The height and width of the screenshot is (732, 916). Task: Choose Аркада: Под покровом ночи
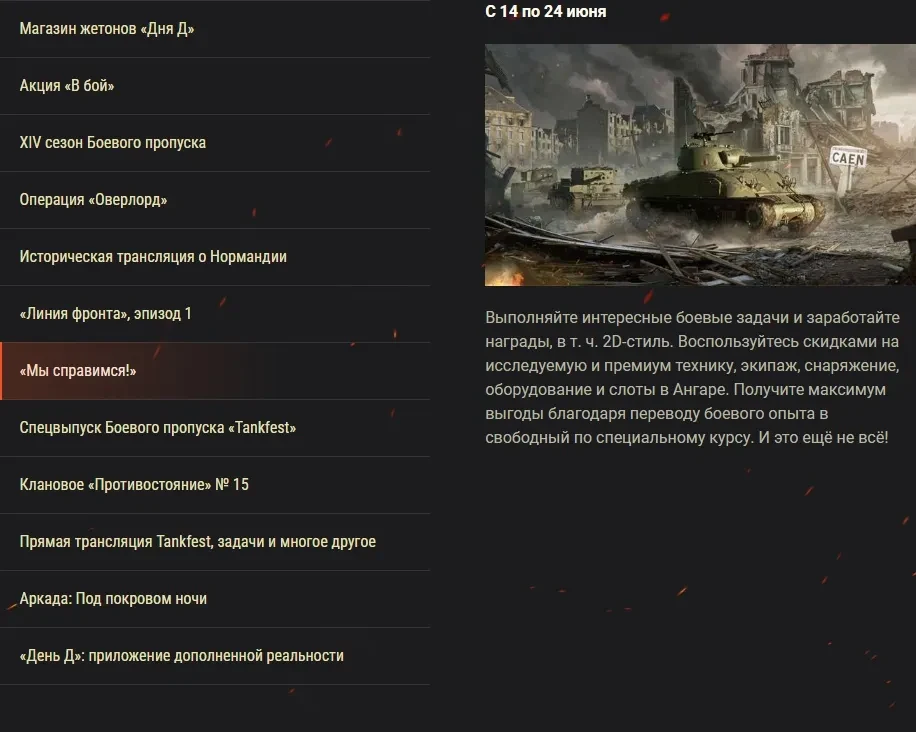[215, 599]
